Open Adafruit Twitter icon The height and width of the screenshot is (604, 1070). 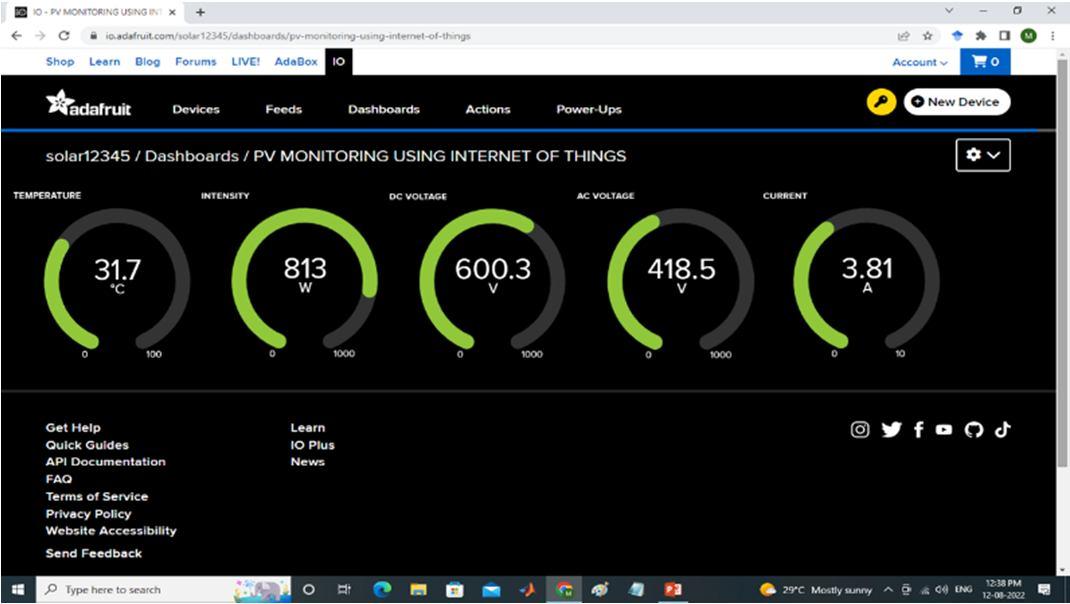891,429
